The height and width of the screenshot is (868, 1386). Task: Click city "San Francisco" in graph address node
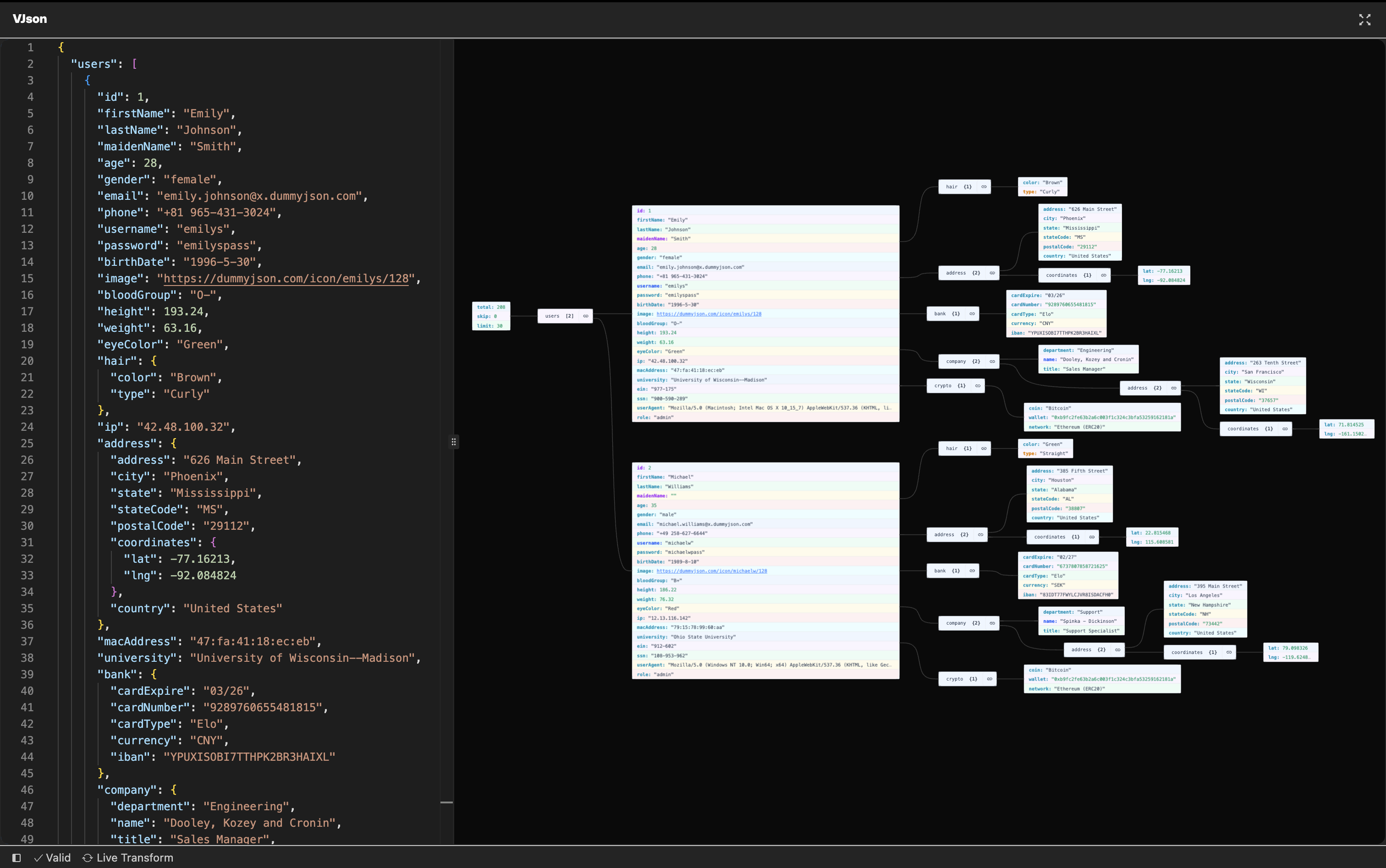click(x=1263, y=372)
